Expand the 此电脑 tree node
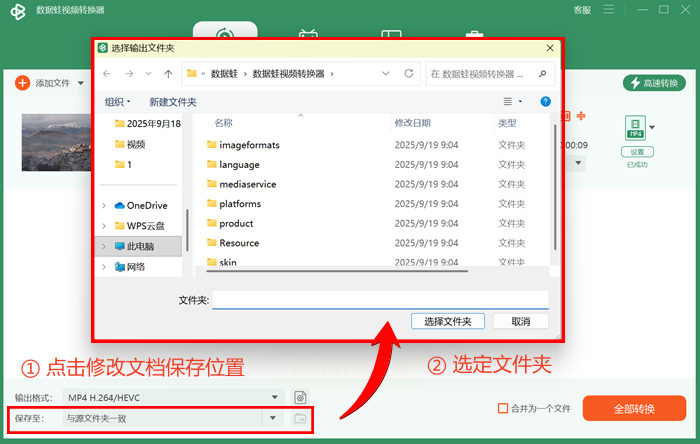This screenshot has width=700, height=444. coord(104,246)
